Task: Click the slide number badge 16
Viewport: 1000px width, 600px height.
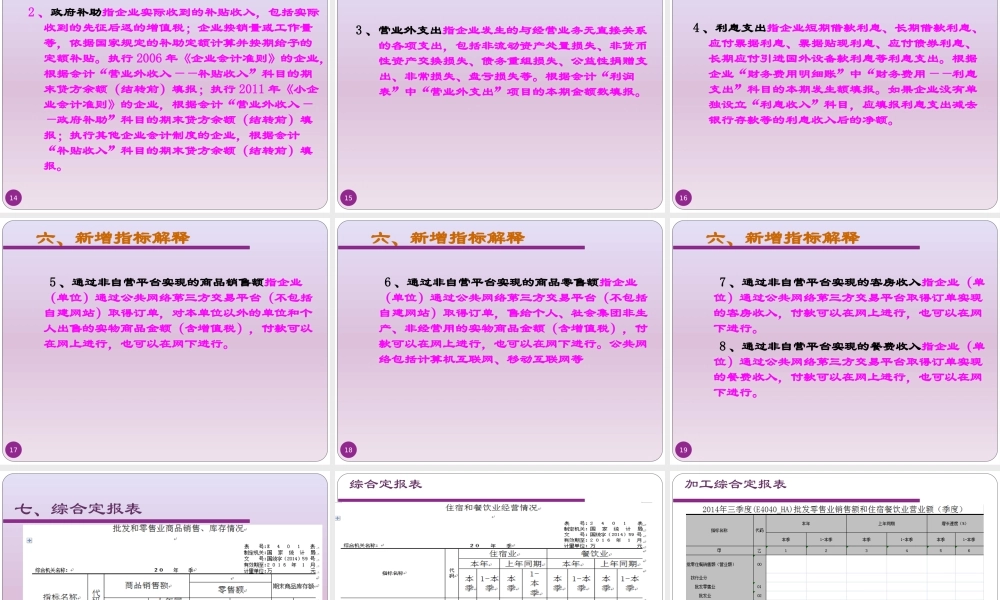Action: point(683,198)
